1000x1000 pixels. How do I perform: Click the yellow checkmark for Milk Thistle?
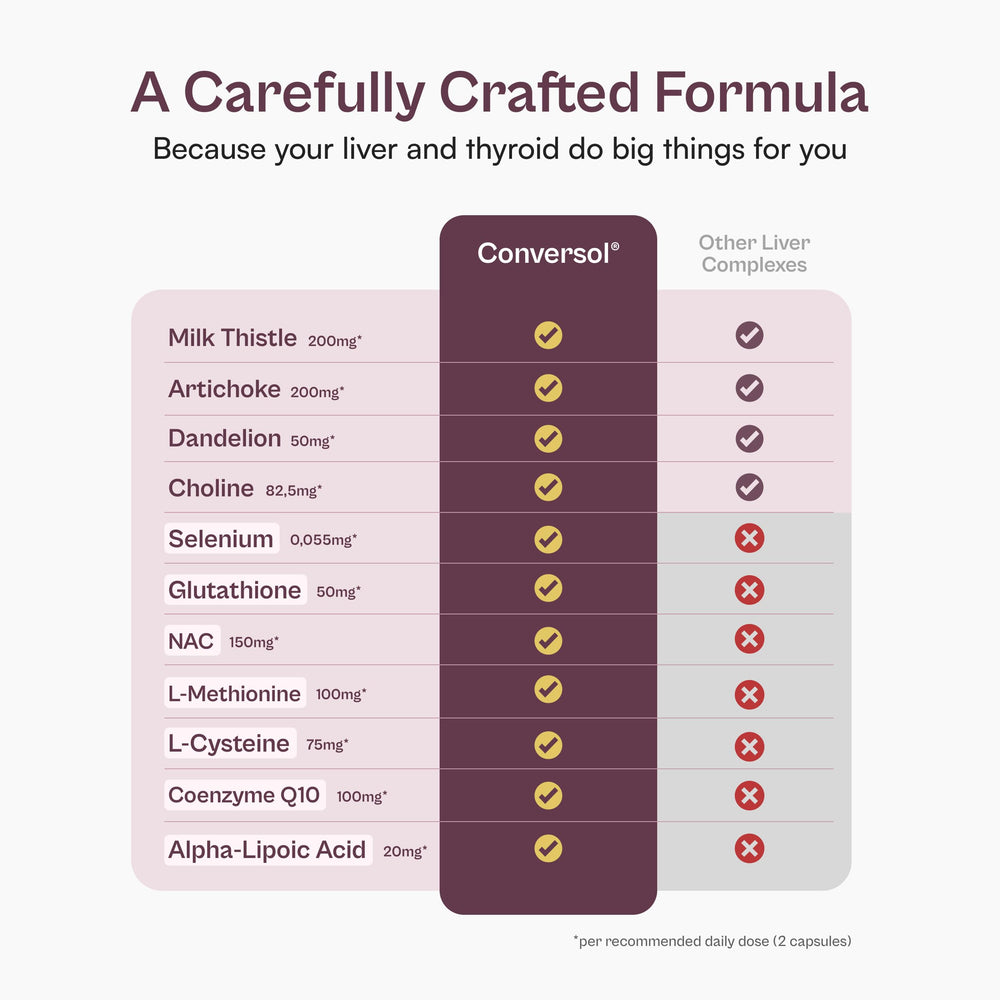tap(548, 335)
